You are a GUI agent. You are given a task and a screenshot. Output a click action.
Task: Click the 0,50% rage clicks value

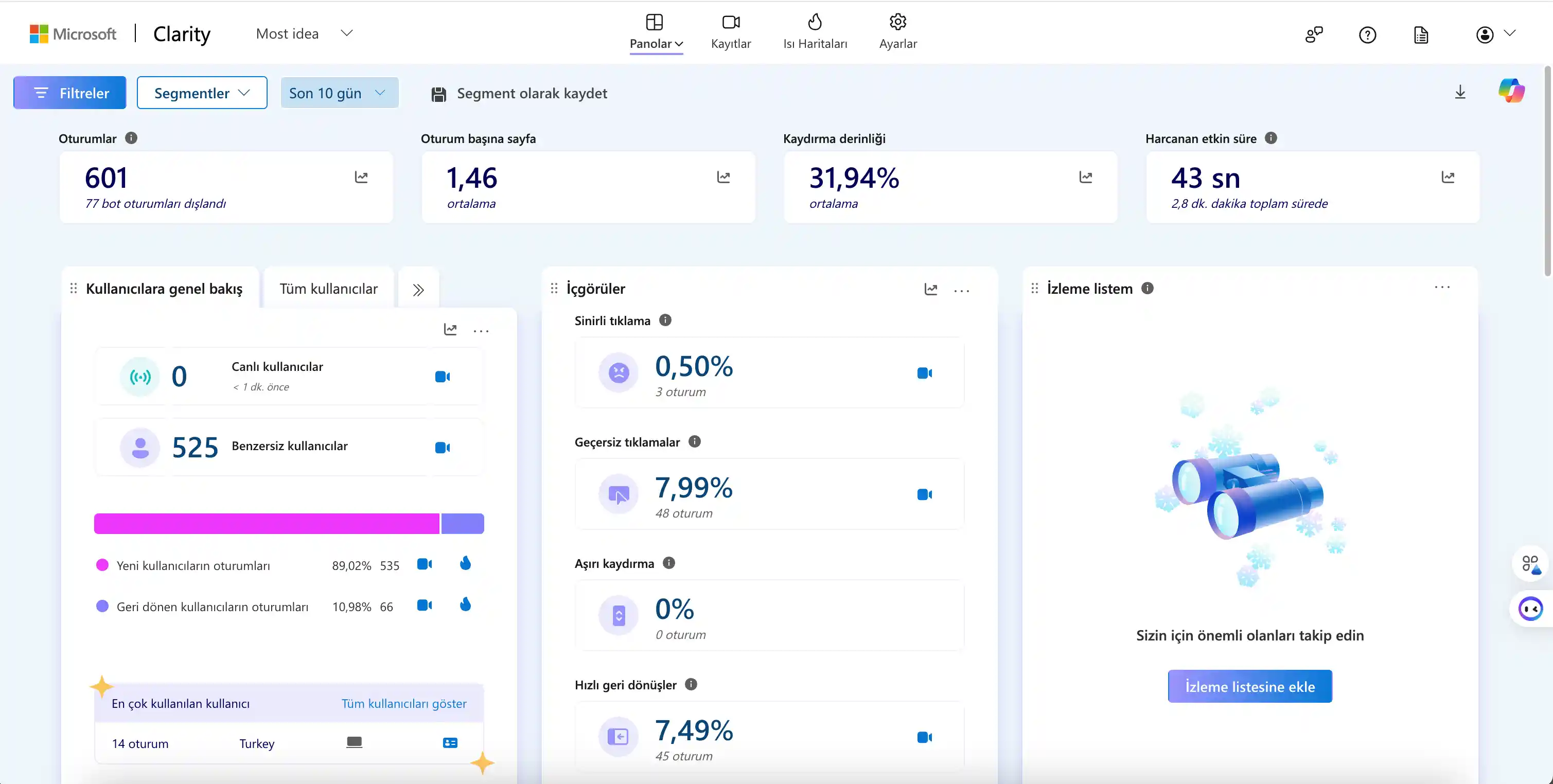694,366
